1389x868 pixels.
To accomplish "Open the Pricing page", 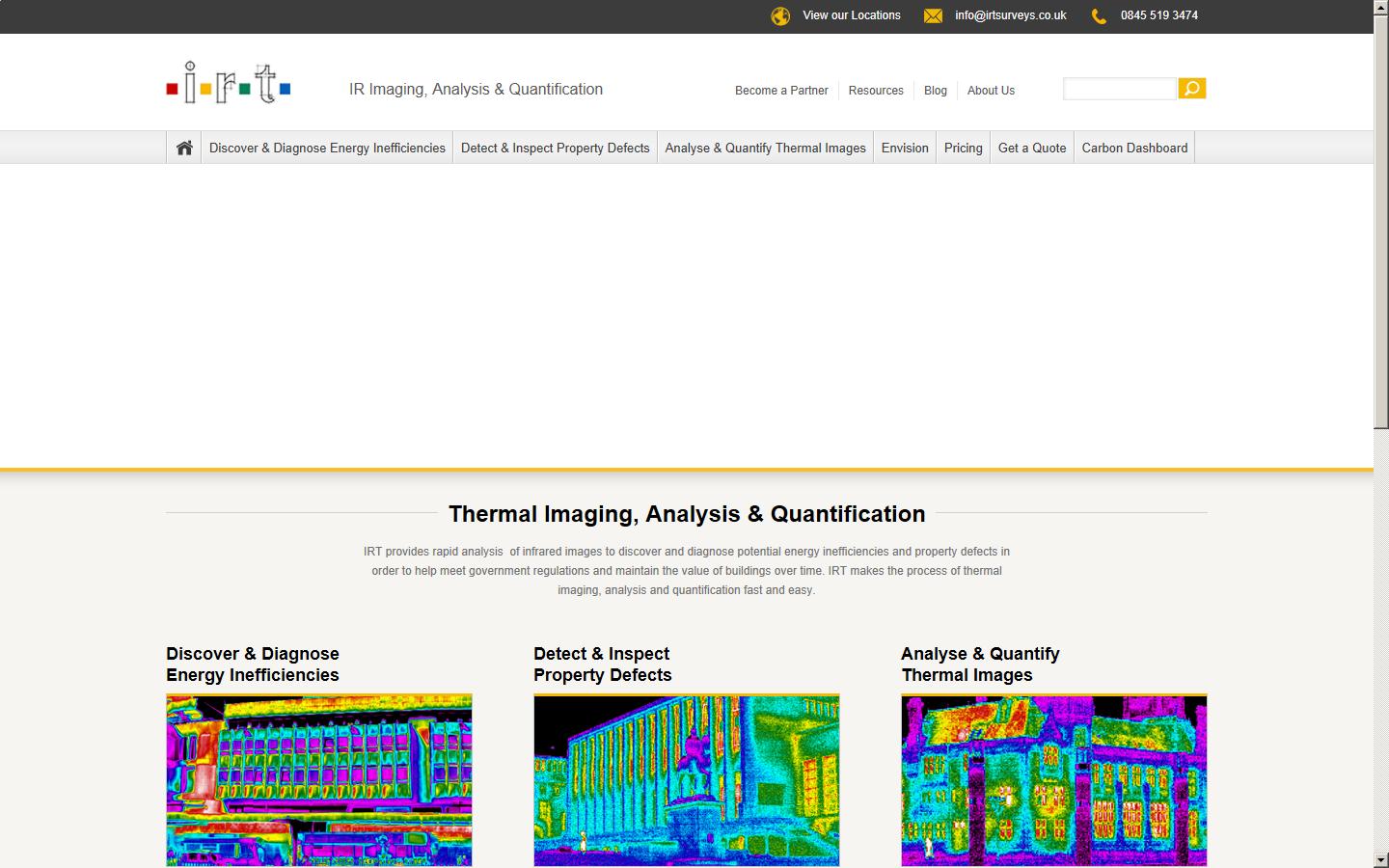I will tap(963, 148).
